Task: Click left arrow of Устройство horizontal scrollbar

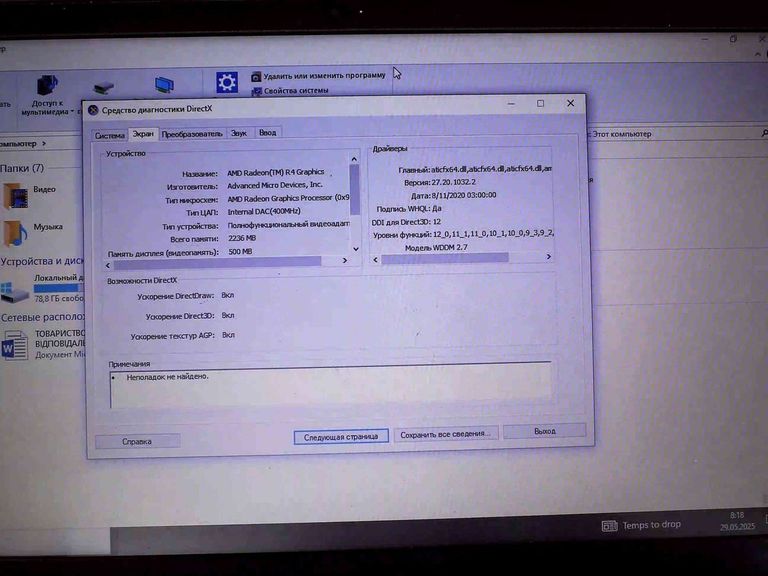Action: coord(108,265)
